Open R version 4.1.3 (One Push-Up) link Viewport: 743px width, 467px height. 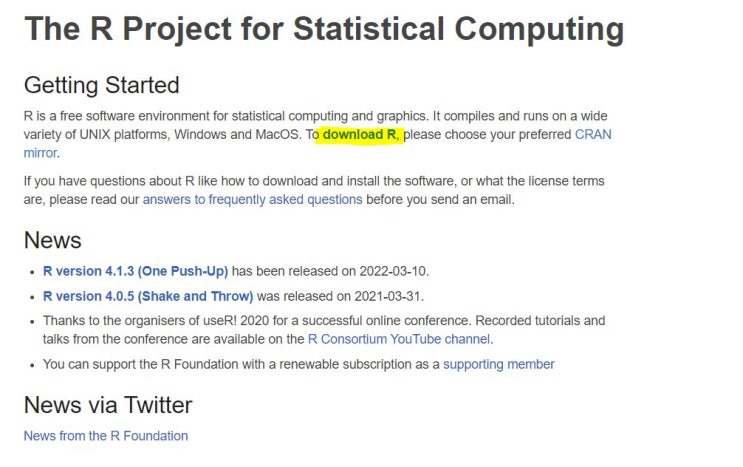click(136, 270)
